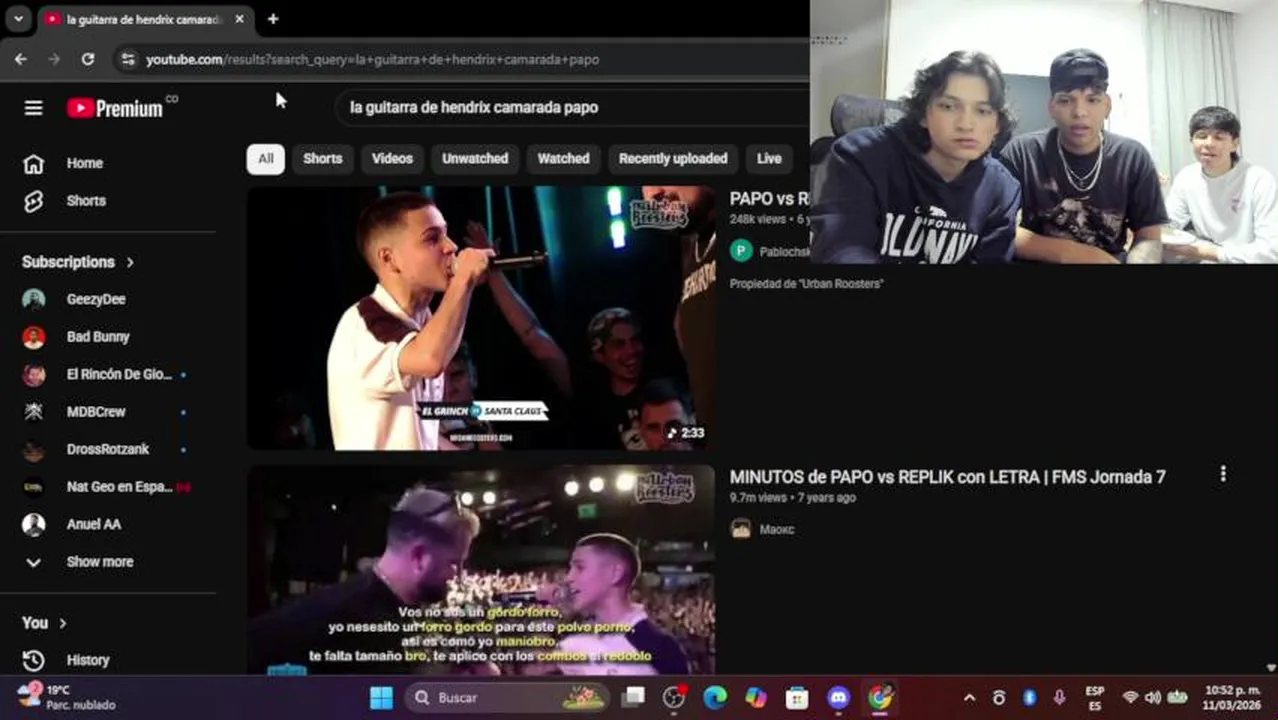Click the 'Propiedad de Urban Roosters' description
Screen dimensions: 1278x720
click(806, 284)
